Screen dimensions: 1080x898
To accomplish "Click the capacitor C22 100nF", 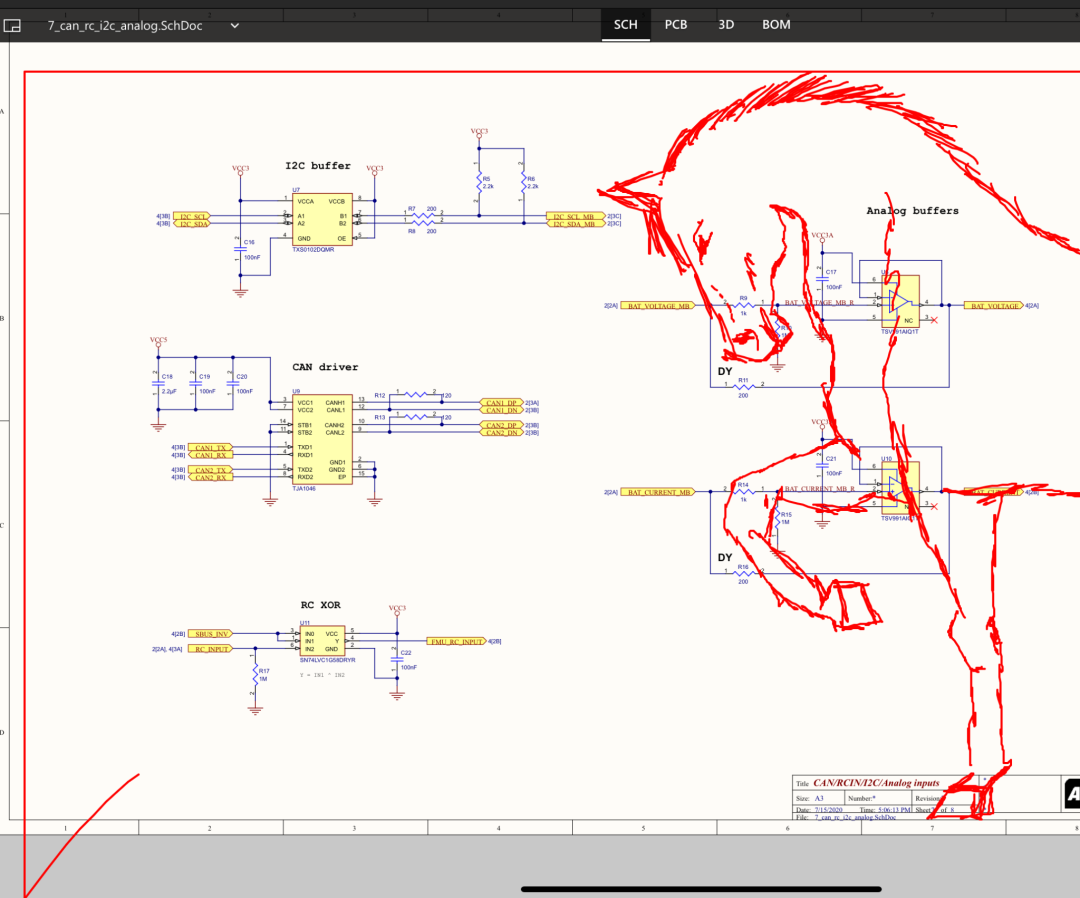I will [x=397, y=660].
